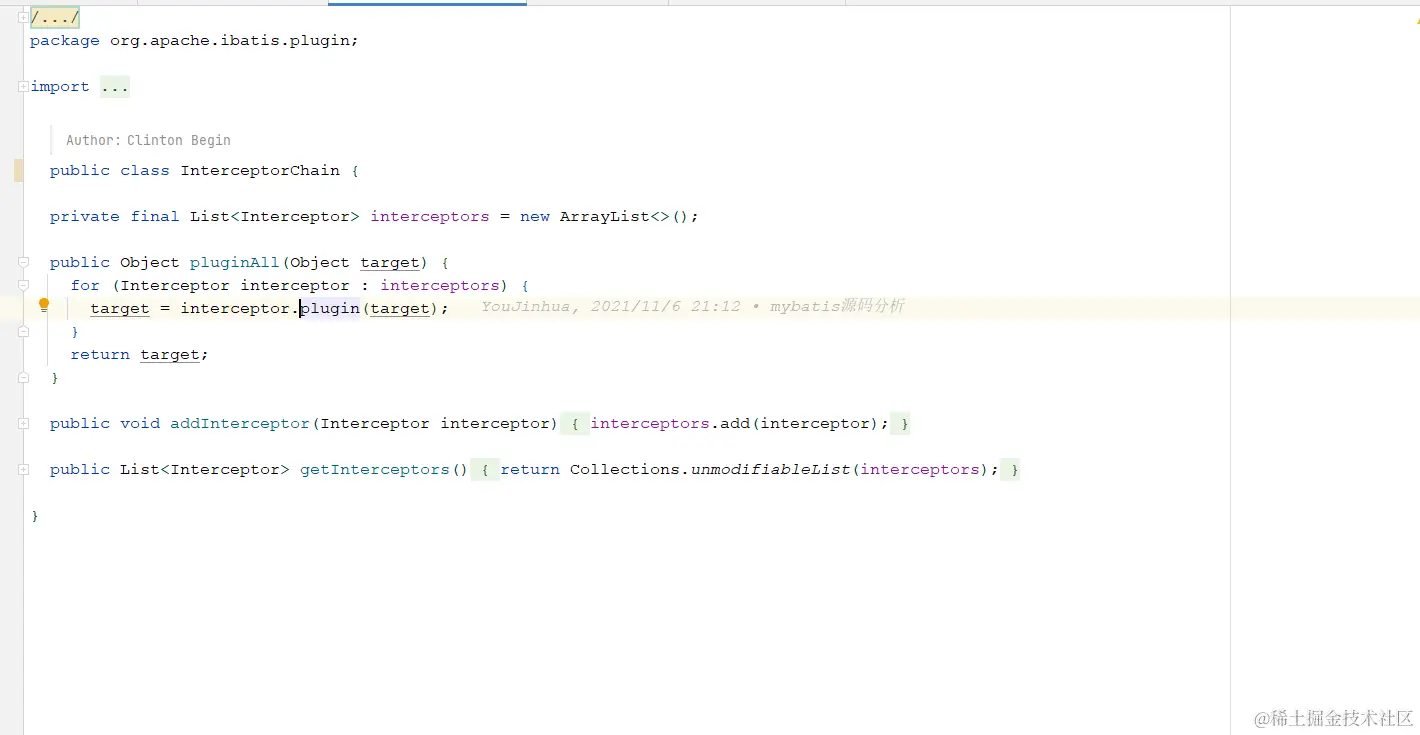This screenshot has width=1420, height=735.
Task: Expand addInterceptor method via its gutter plus
Action: pos(23,423)
